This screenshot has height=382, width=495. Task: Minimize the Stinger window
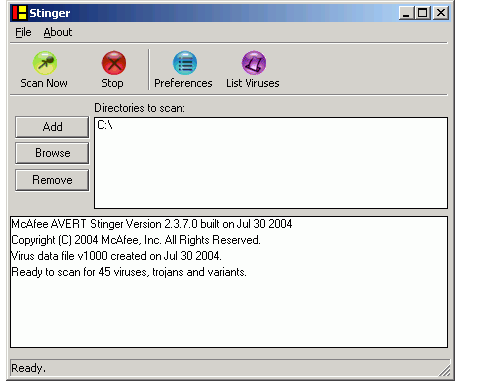(406, 13)
